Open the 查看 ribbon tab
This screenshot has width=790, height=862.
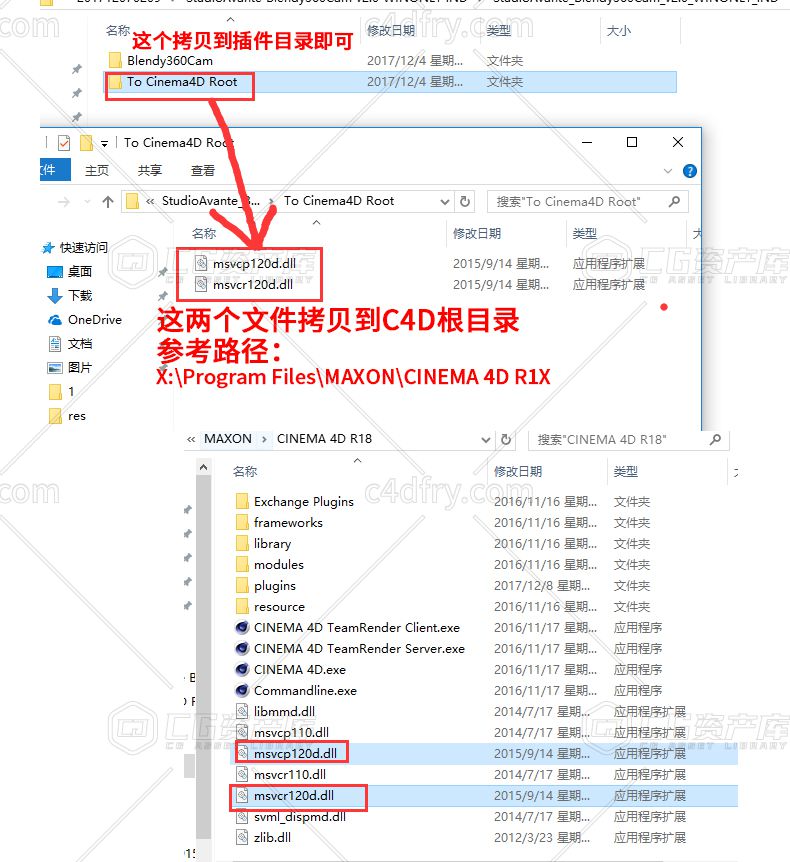(202, 170)
